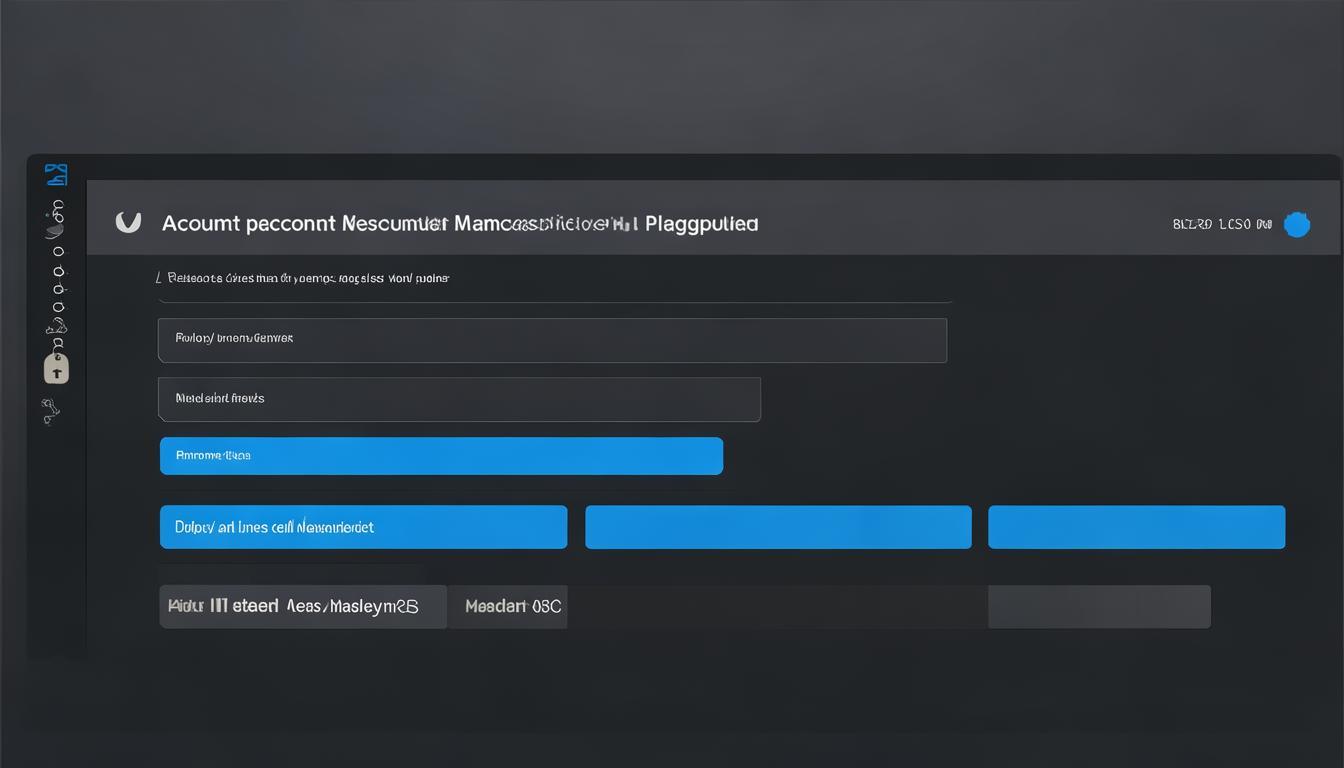Click the "Plaggpulied" text in the header

point(701,223)
